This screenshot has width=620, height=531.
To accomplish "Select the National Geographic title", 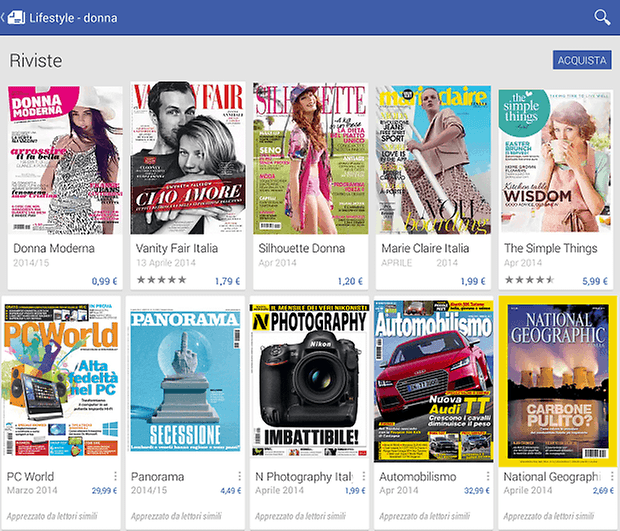I will (x=552, y=477).
